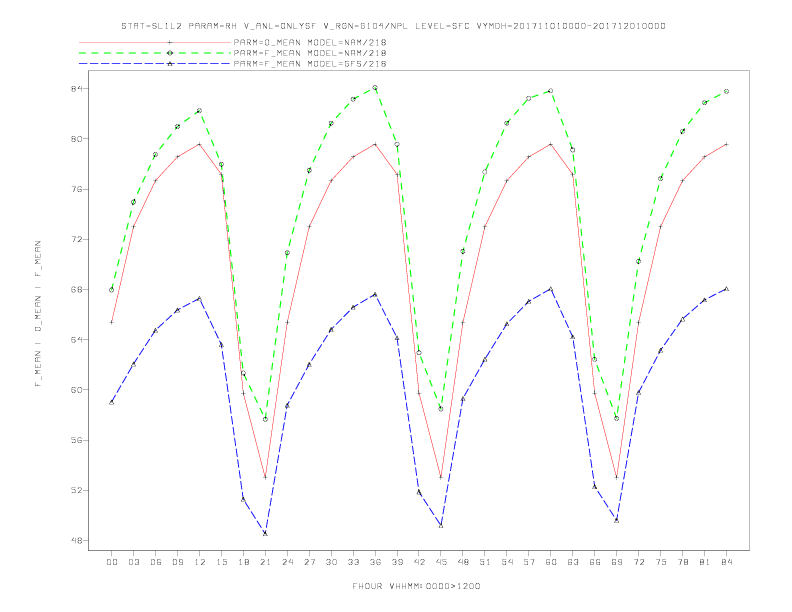Click the chart title starting with STAT=SL1L2 PARAM=RH
This screenshot has height=612, width=792.
tap(393, 26)
